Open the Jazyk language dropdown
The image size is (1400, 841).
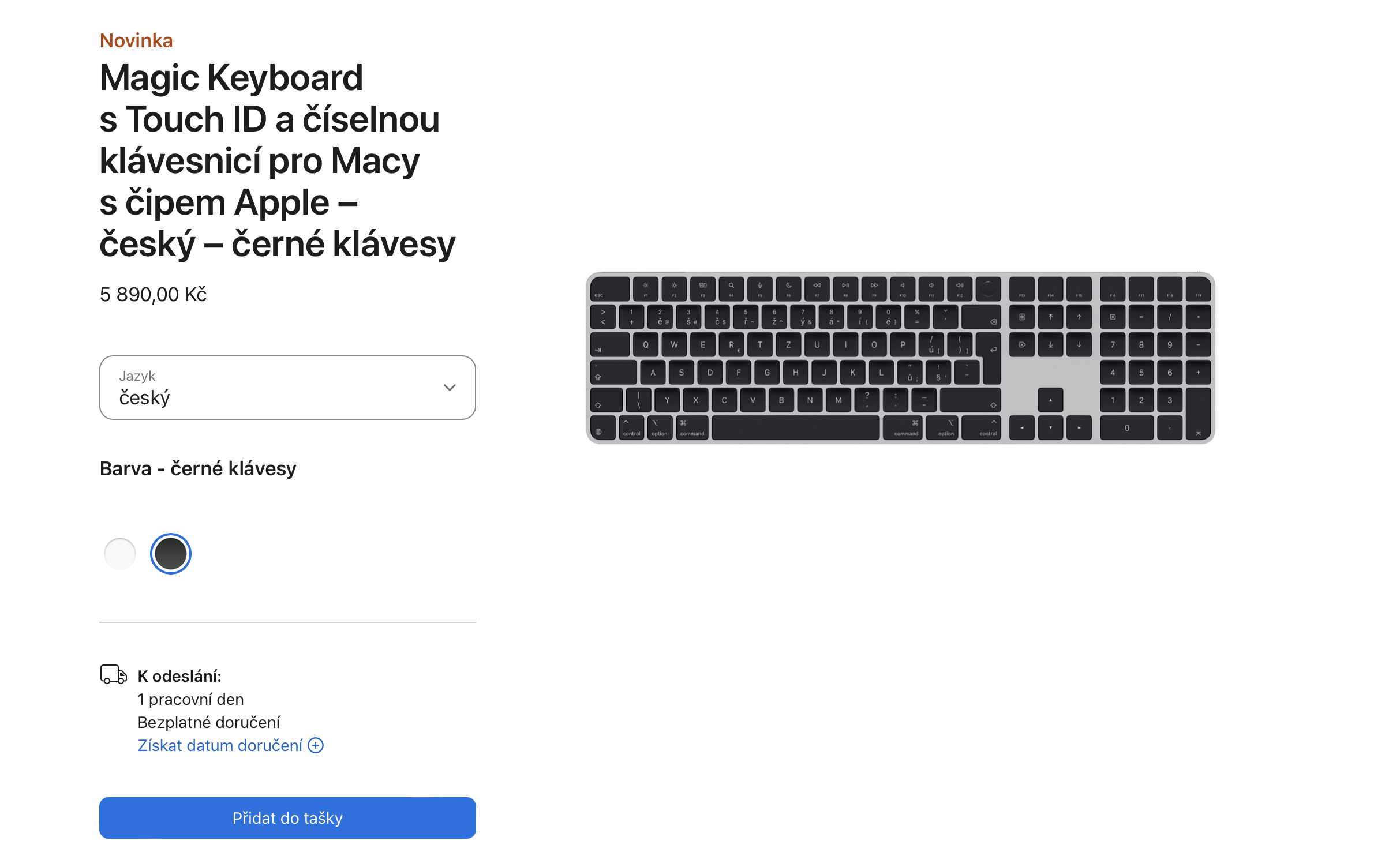[x=287, y=387]
